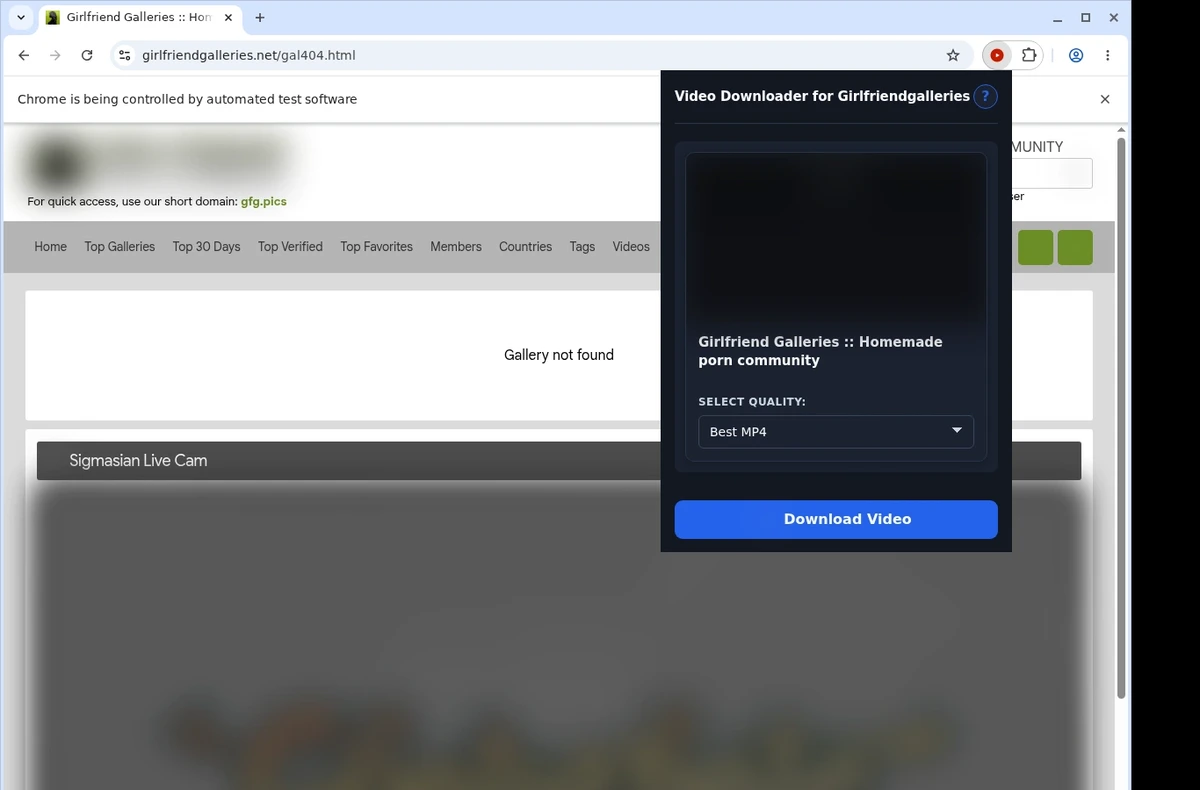Click the help question mark in Video Downloader
Viewport: 1200px width, 790px height.
click(x=985, y=96)
